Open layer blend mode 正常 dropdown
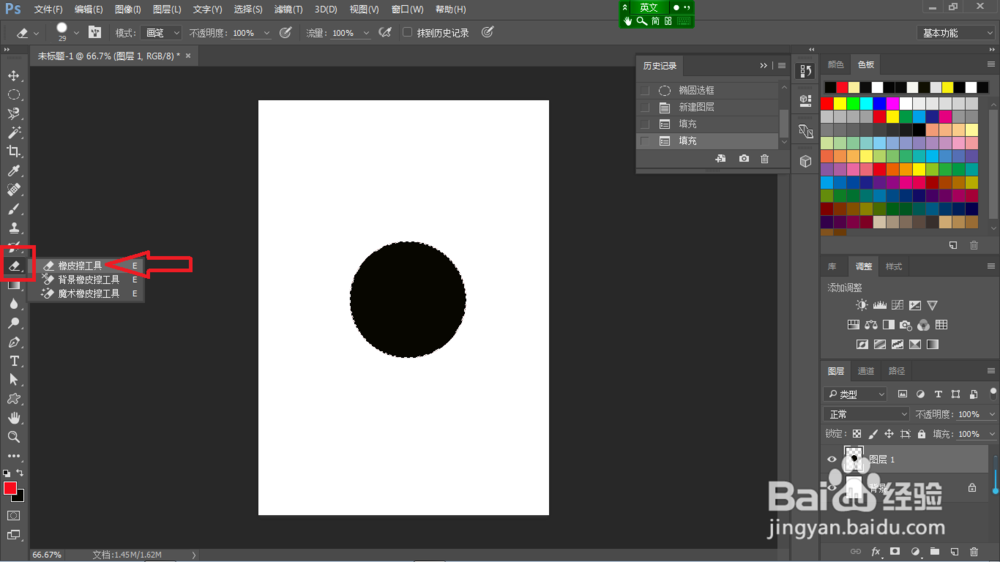This screenshot has width=1000, height=562. tap(866, 415)
